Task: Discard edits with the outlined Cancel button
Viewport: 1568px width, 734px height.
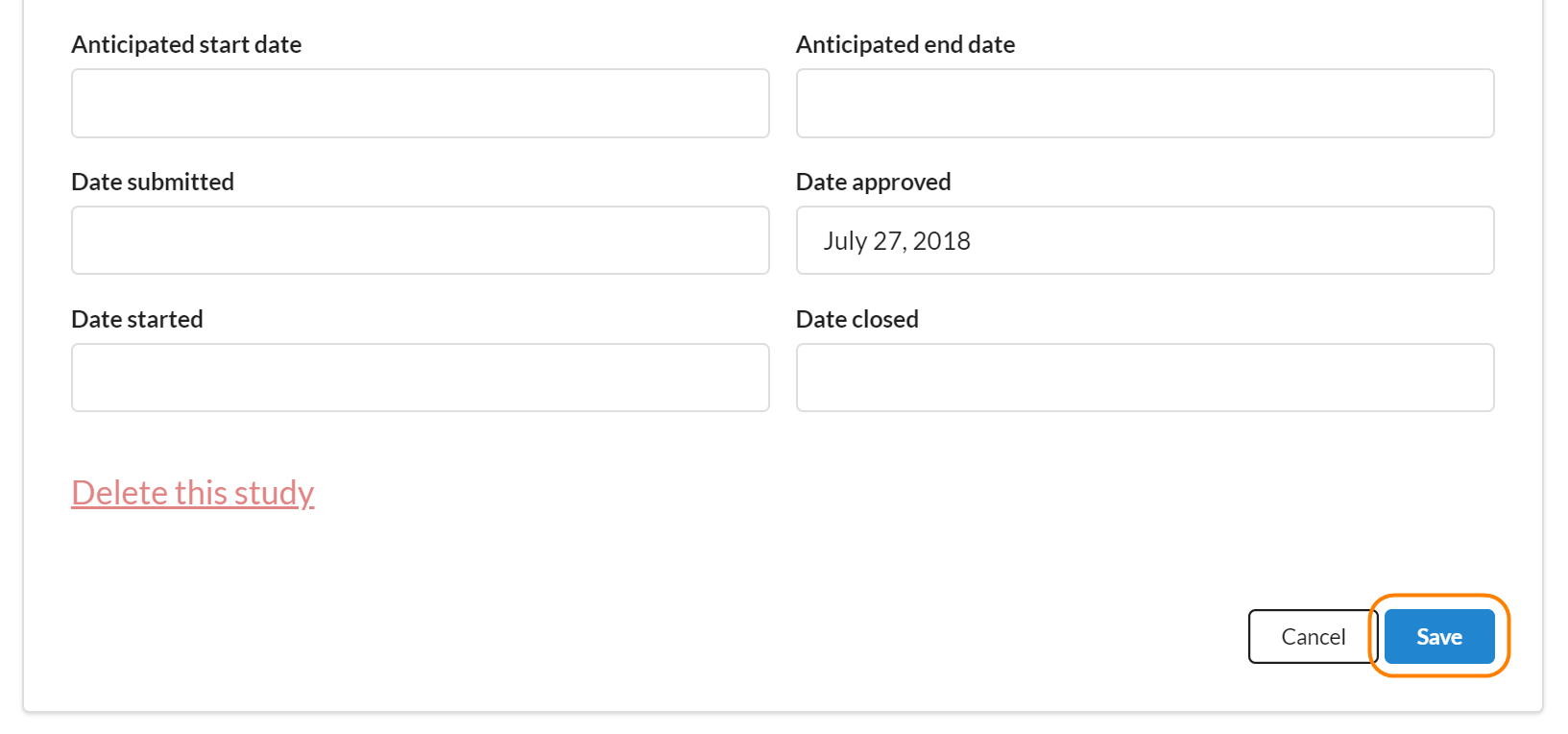Action: (x=1313, y=637)
